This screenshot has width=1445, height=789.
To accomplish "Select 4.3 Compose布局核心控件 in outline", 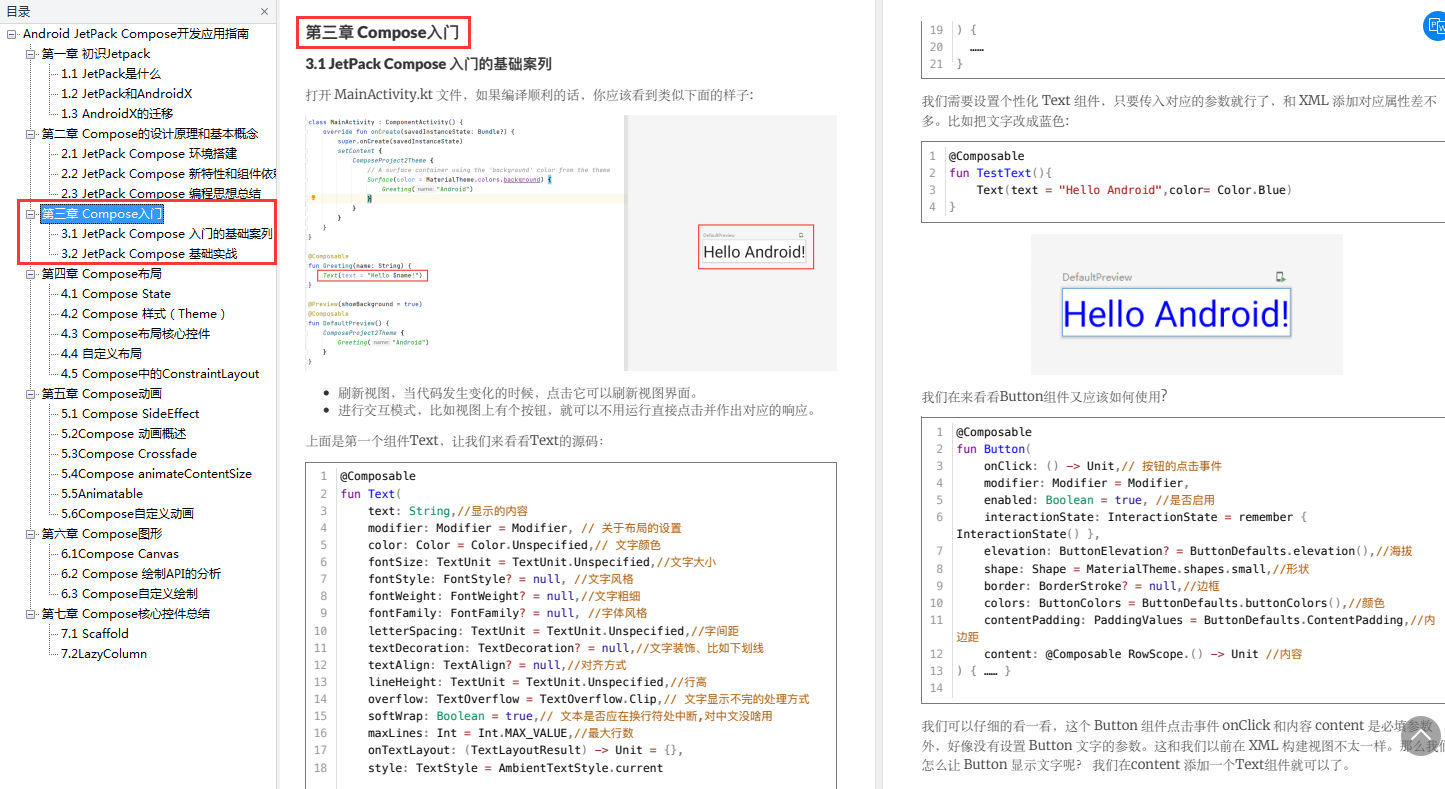I will 135,334.
